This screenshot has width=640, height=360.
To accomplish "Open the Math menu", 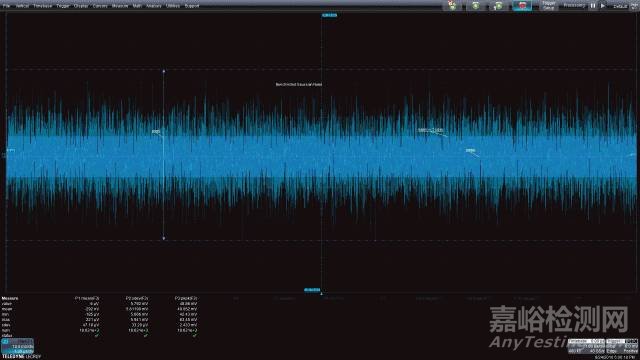I will point(137,6).
